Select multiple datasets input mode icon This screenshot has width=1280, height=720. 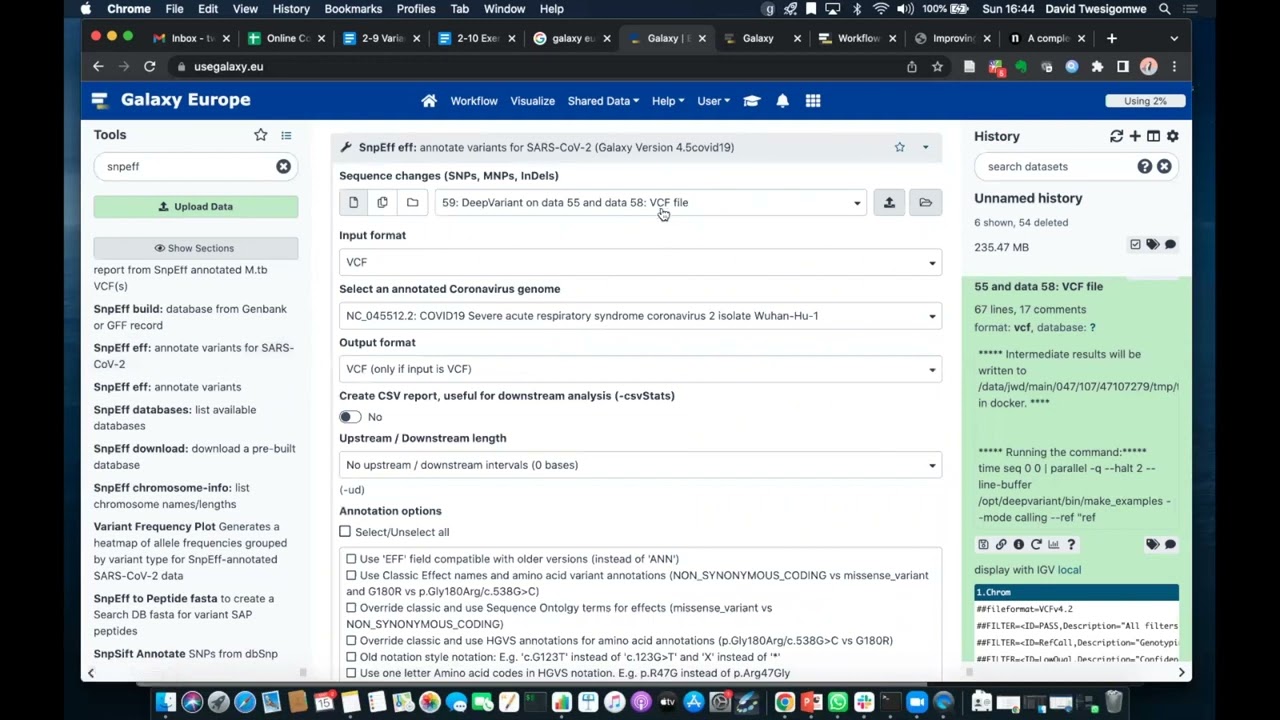pos(382,203)
